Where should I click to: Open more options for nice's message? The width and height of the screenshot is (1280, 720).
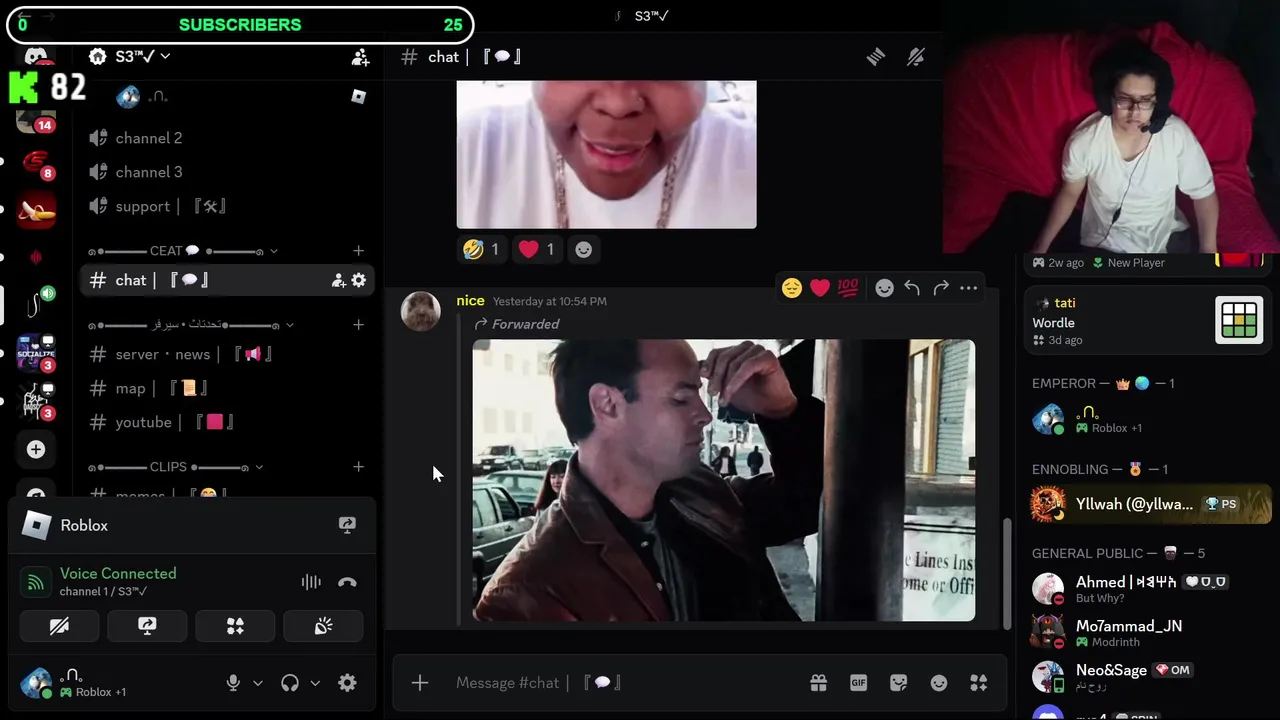click(x=969, y=288)
